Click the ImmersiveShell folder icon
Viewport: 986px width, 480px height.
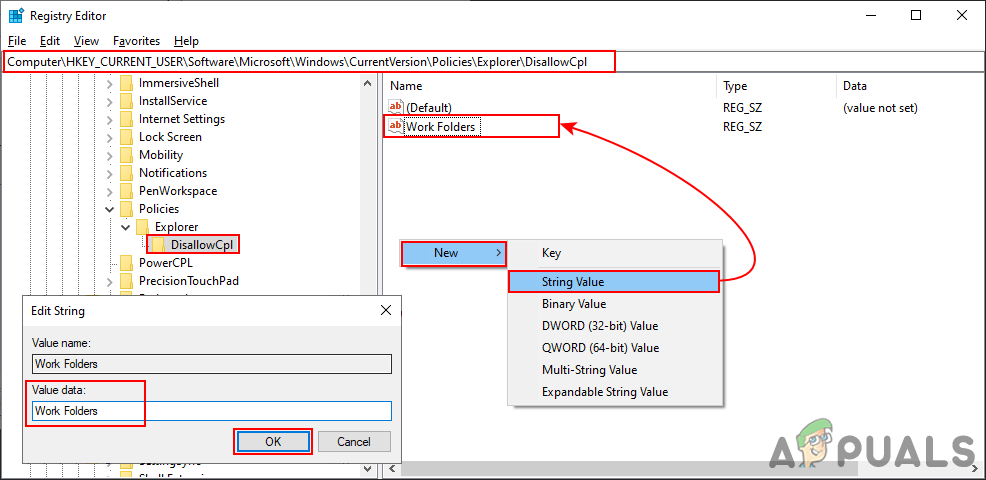(x=126, y=82)
